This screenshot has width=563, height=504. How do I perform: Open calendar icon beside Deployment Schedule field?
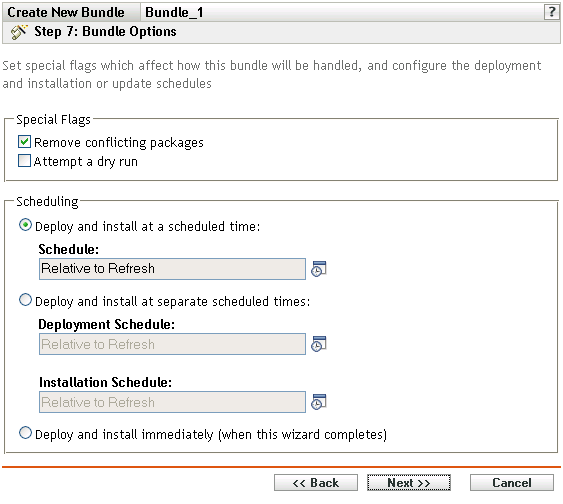click(318, 344)
